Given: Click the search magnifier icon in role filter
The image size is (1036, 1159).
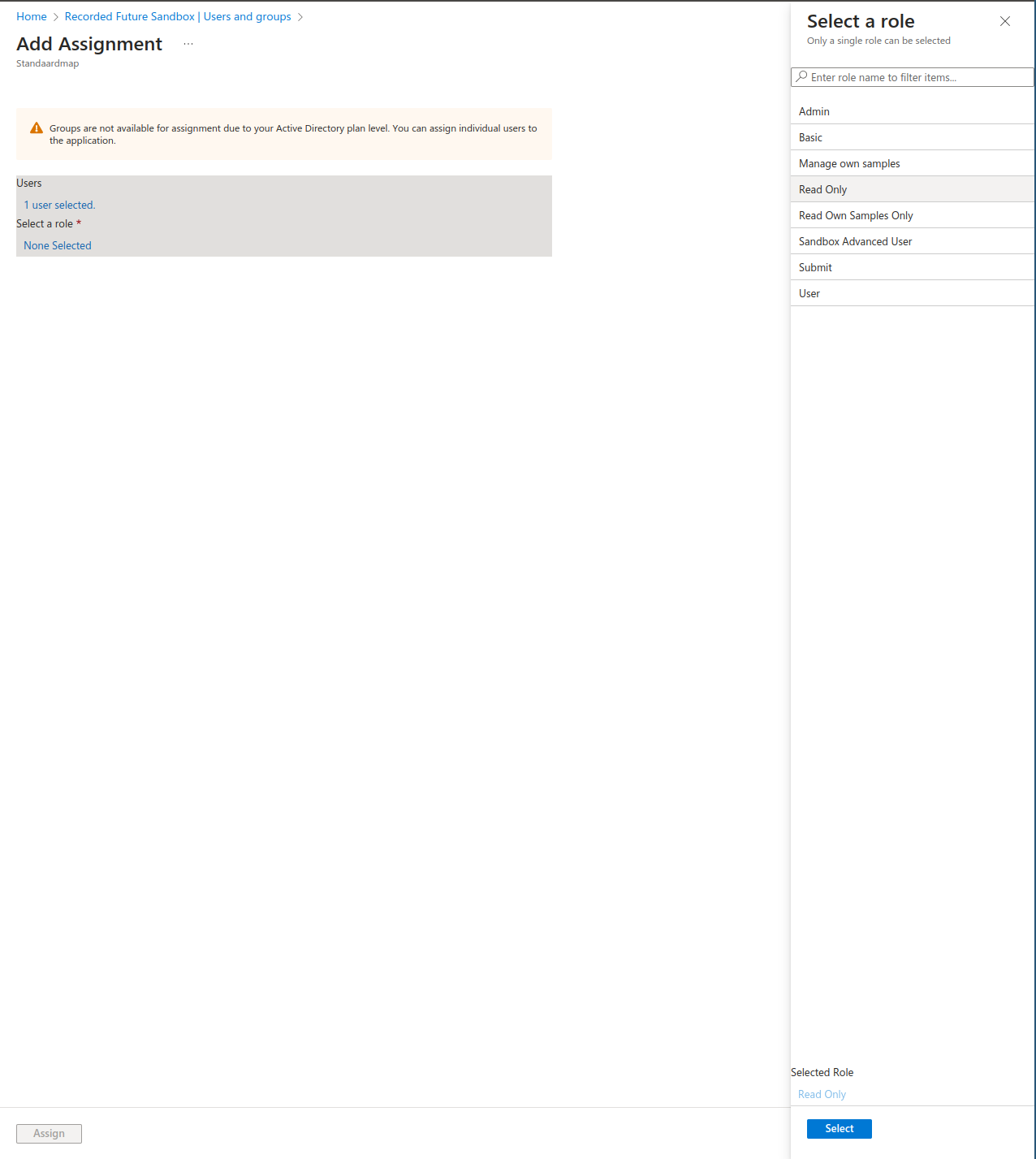Looking at the screenshot, I should [x=801, y=77].
